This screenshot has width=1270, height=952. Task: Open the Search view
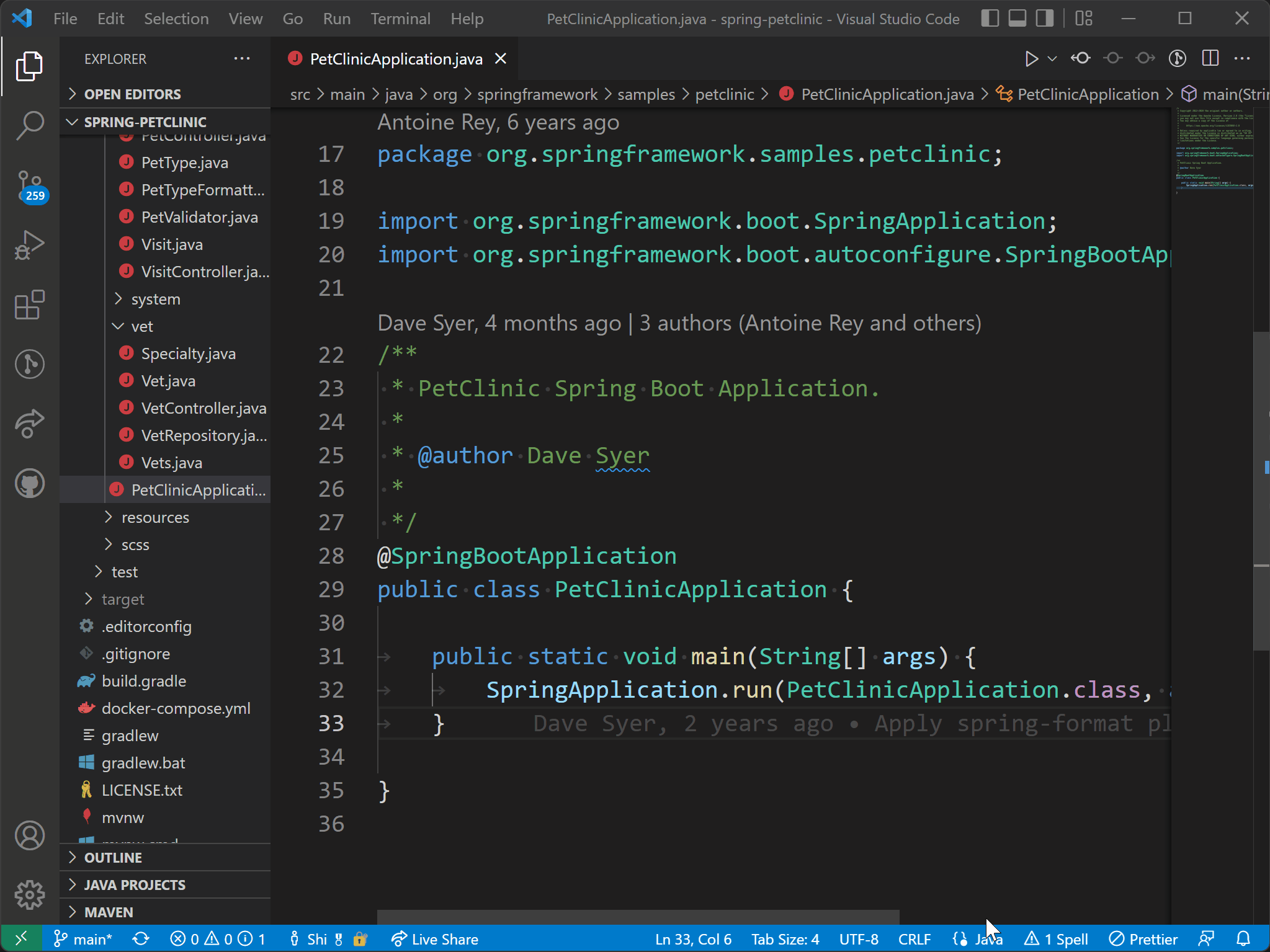point(29,125)
